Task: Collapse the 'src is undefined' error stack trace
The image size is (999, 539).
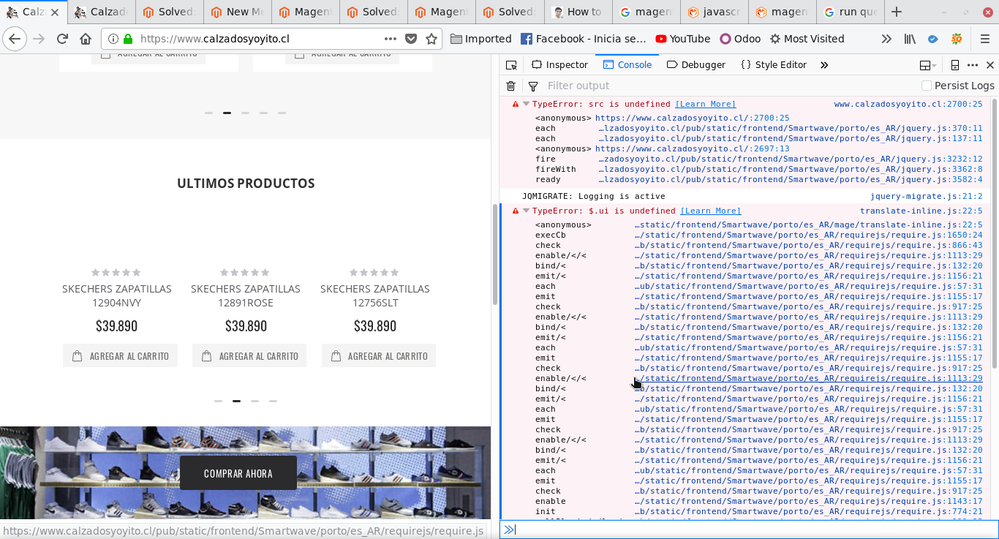Action: [x=527, y=104]
